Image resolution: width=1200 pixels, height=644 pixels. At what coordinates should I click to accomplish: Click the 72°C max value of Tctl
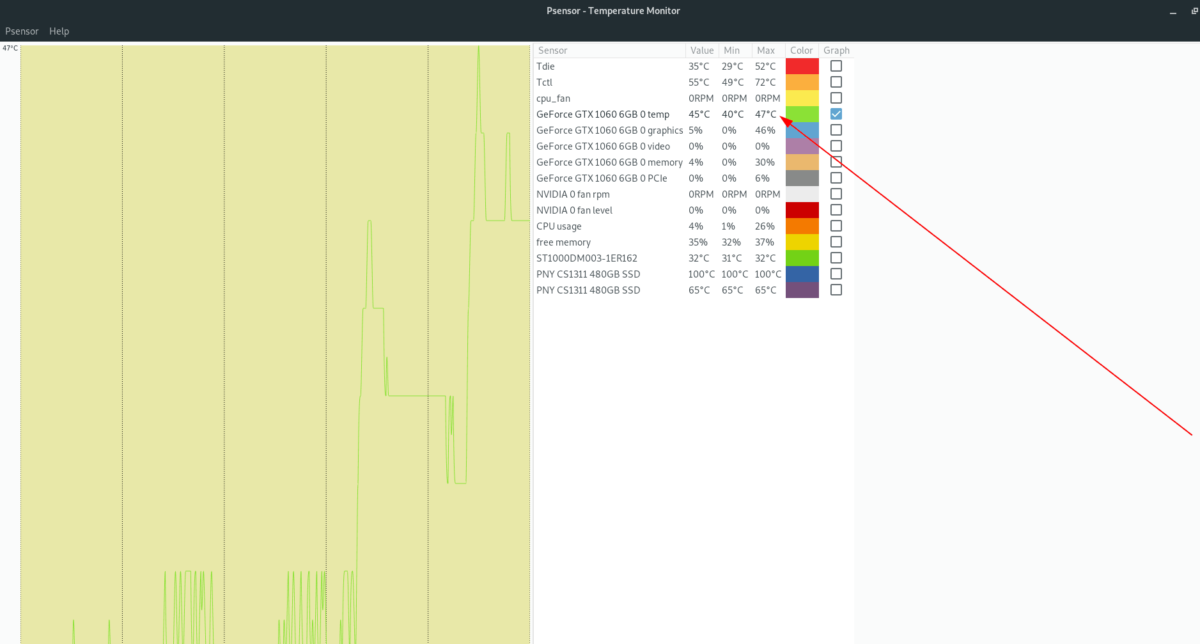(765, 82)
